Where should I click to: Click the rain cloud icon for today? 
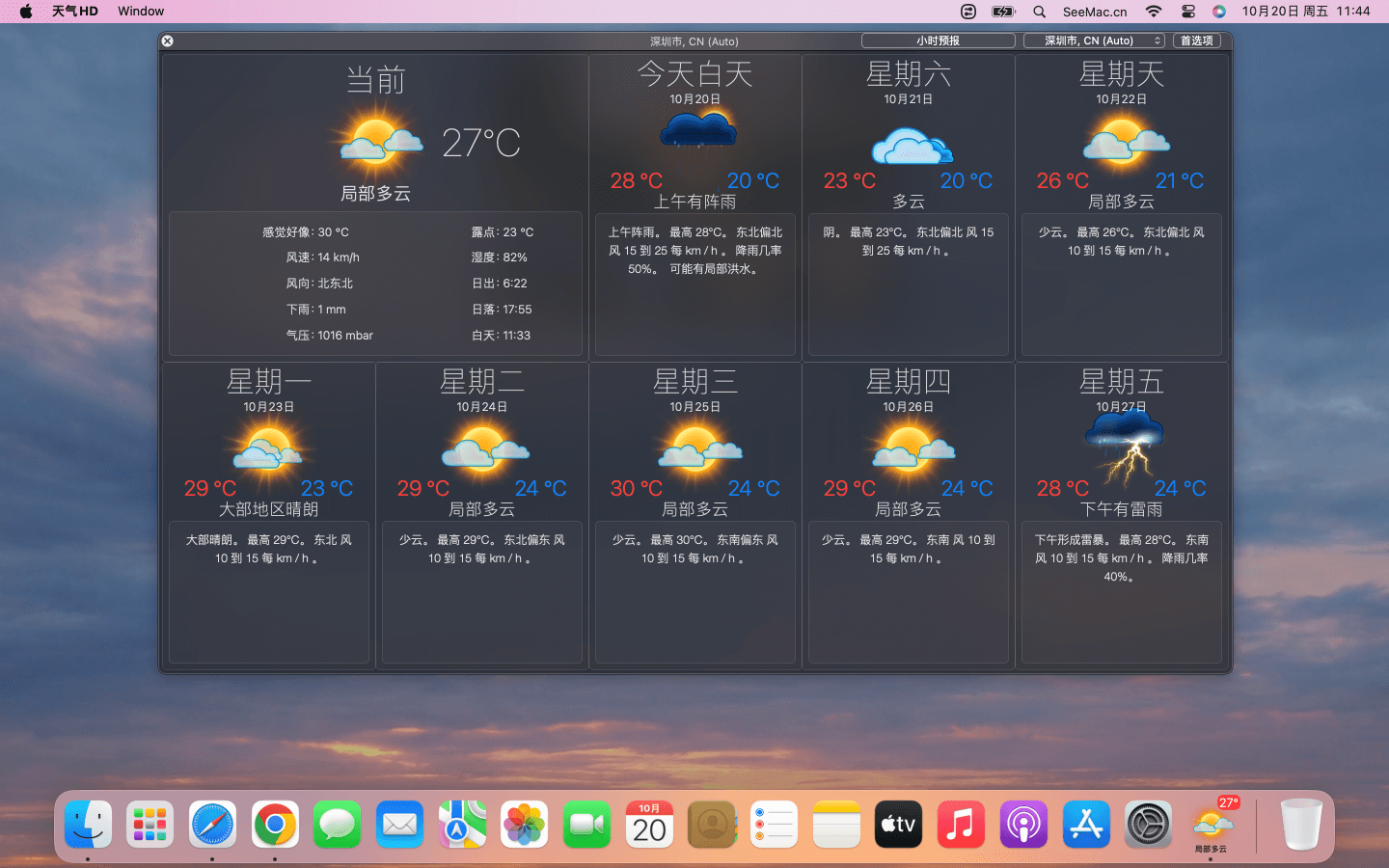pos(697,130)
